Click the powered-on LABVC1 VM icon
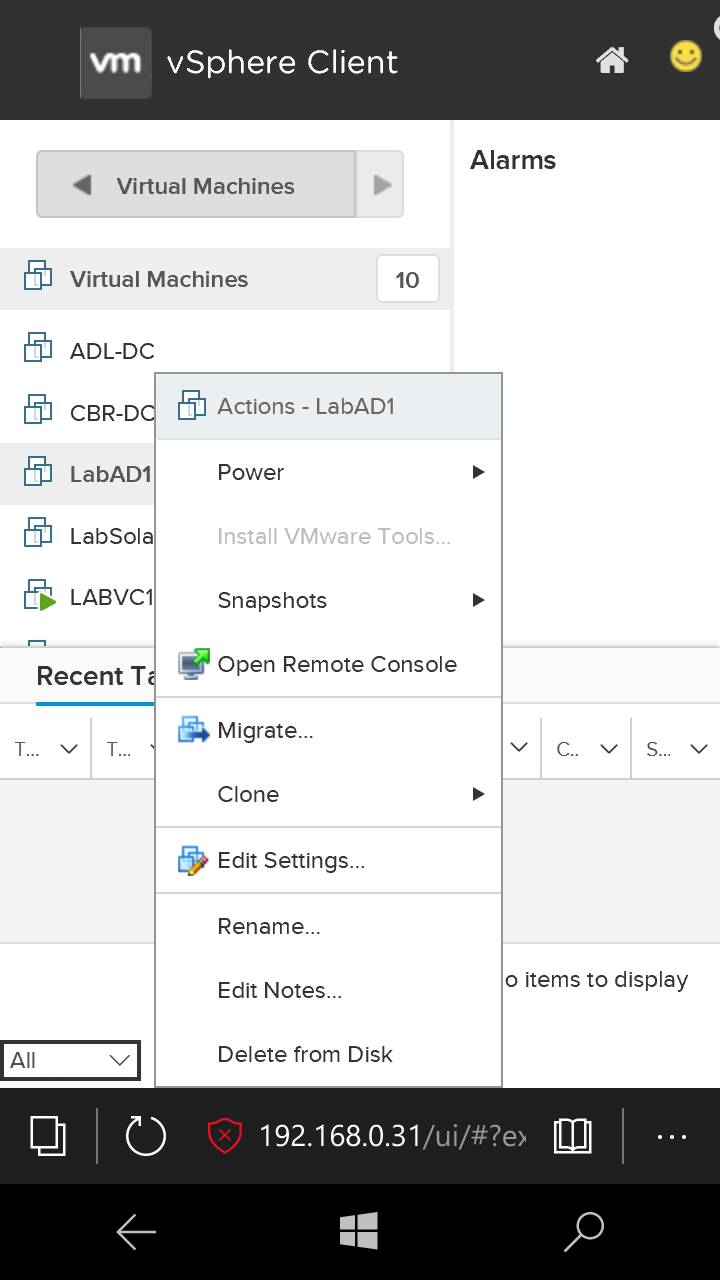The image size is (720, 1280). [39, 595]
